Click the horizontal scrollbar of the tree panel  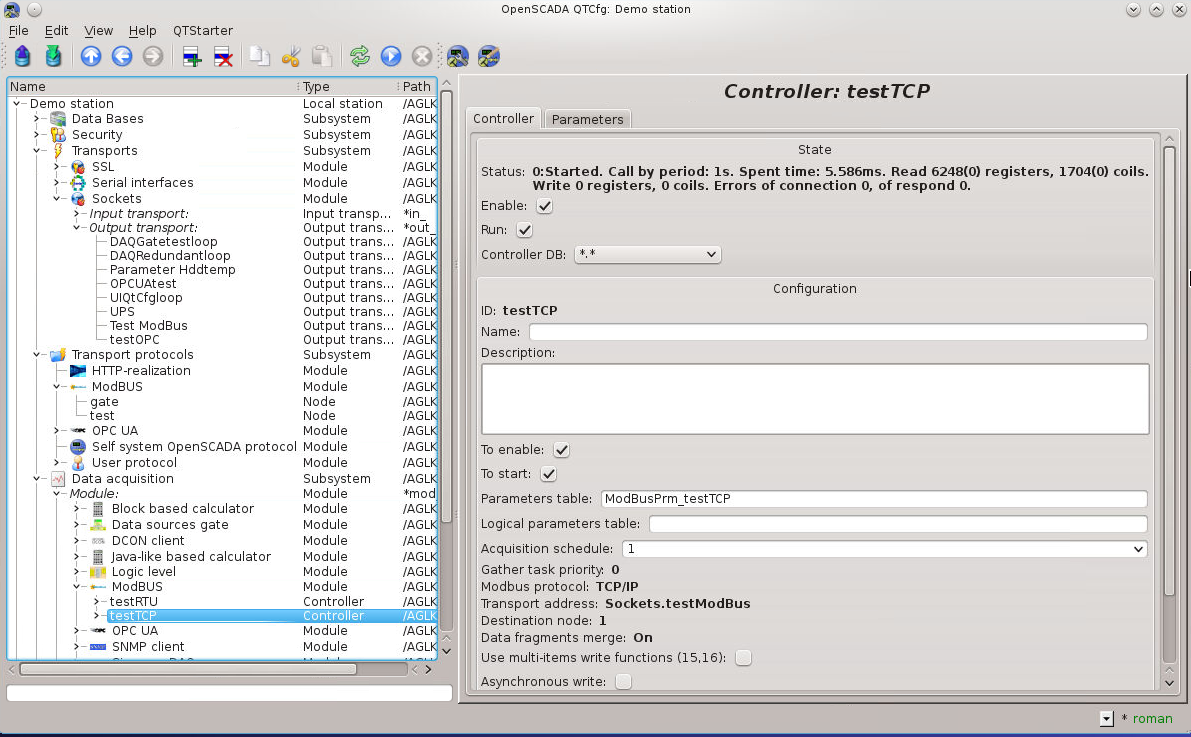point(187,669)
